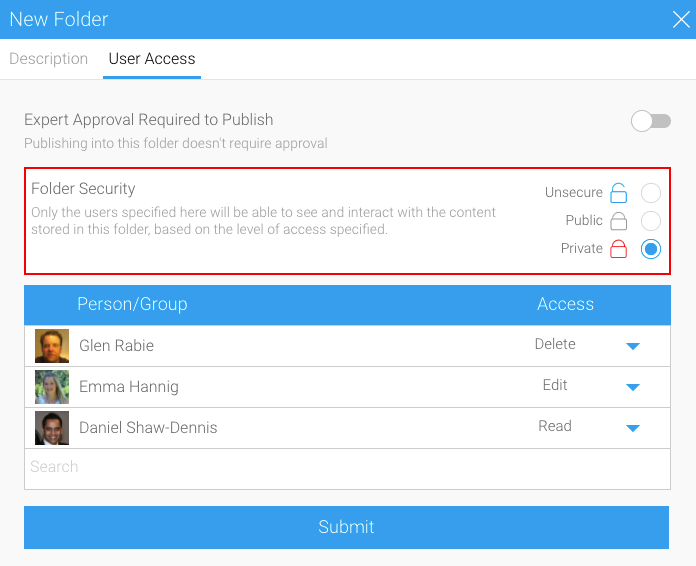Click the Access column header
The width and height of the screenshot is (696, 566).
coord(566,304)
